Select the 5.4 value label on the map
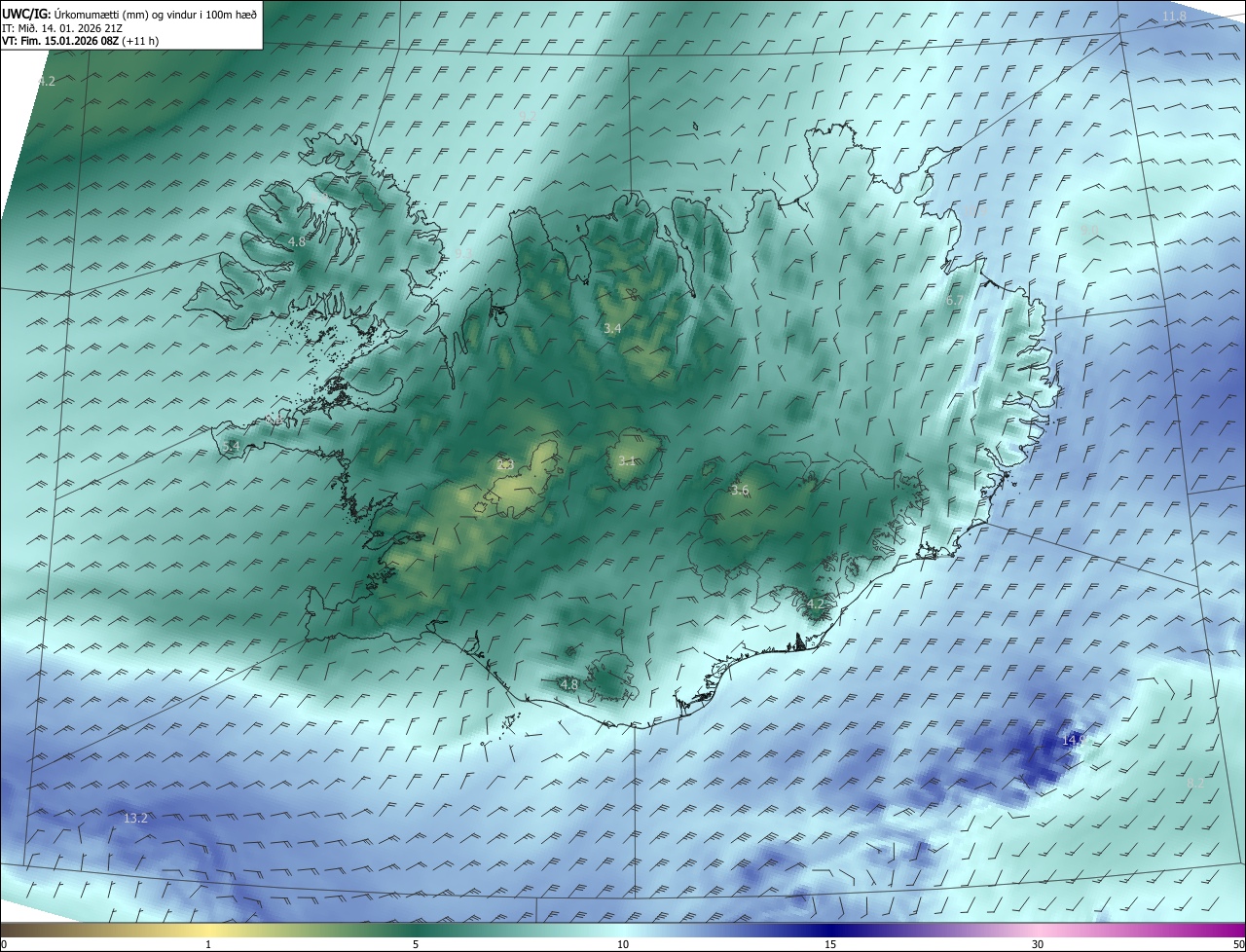The image size is (1246, 952). pos(231,446)
